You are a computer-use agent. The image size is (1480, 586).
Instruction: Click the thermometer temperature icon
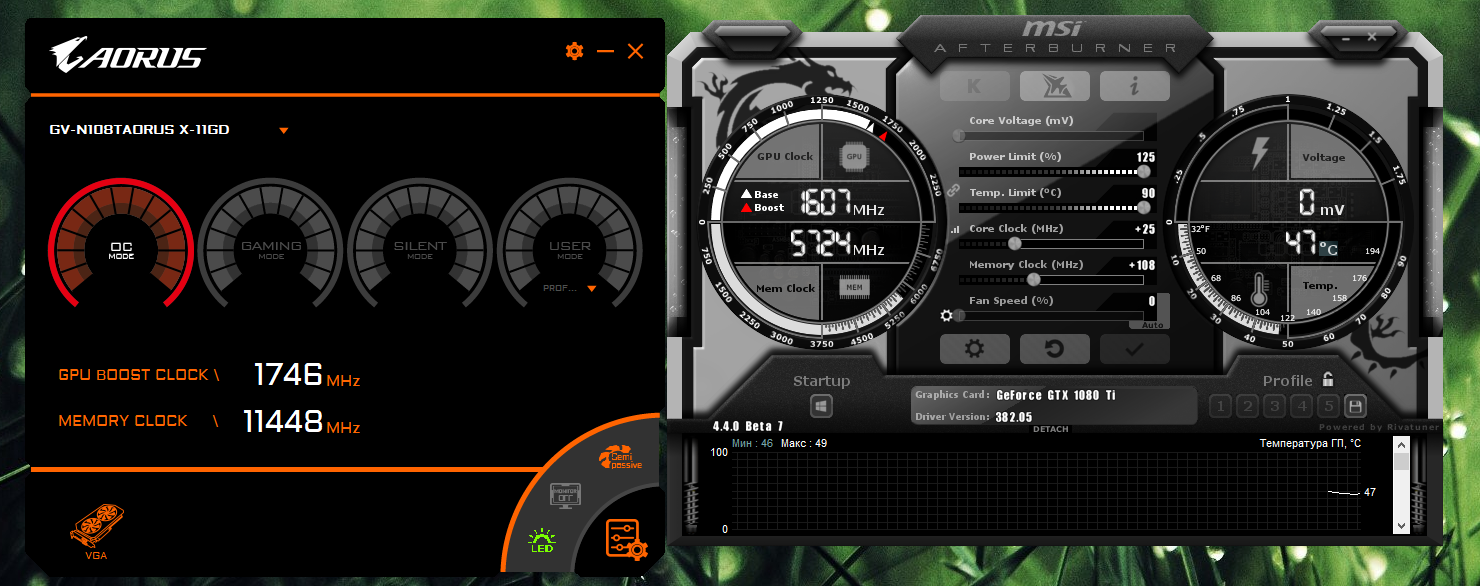click(x=1260, y=289)
